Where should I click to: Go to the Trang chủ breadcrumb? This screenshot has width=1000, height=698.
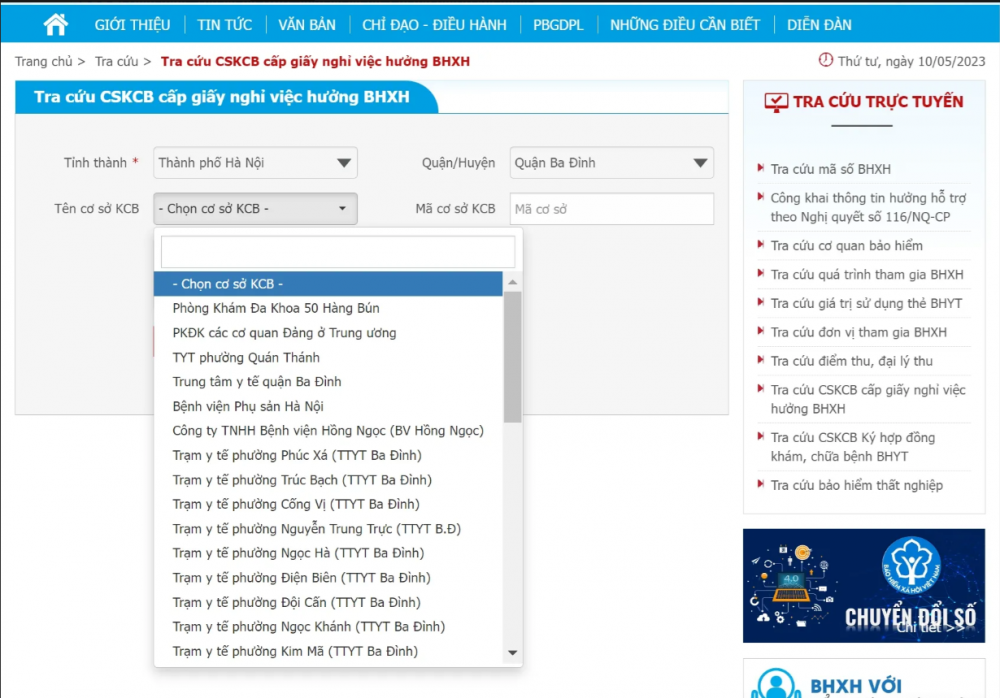point(43,61)
